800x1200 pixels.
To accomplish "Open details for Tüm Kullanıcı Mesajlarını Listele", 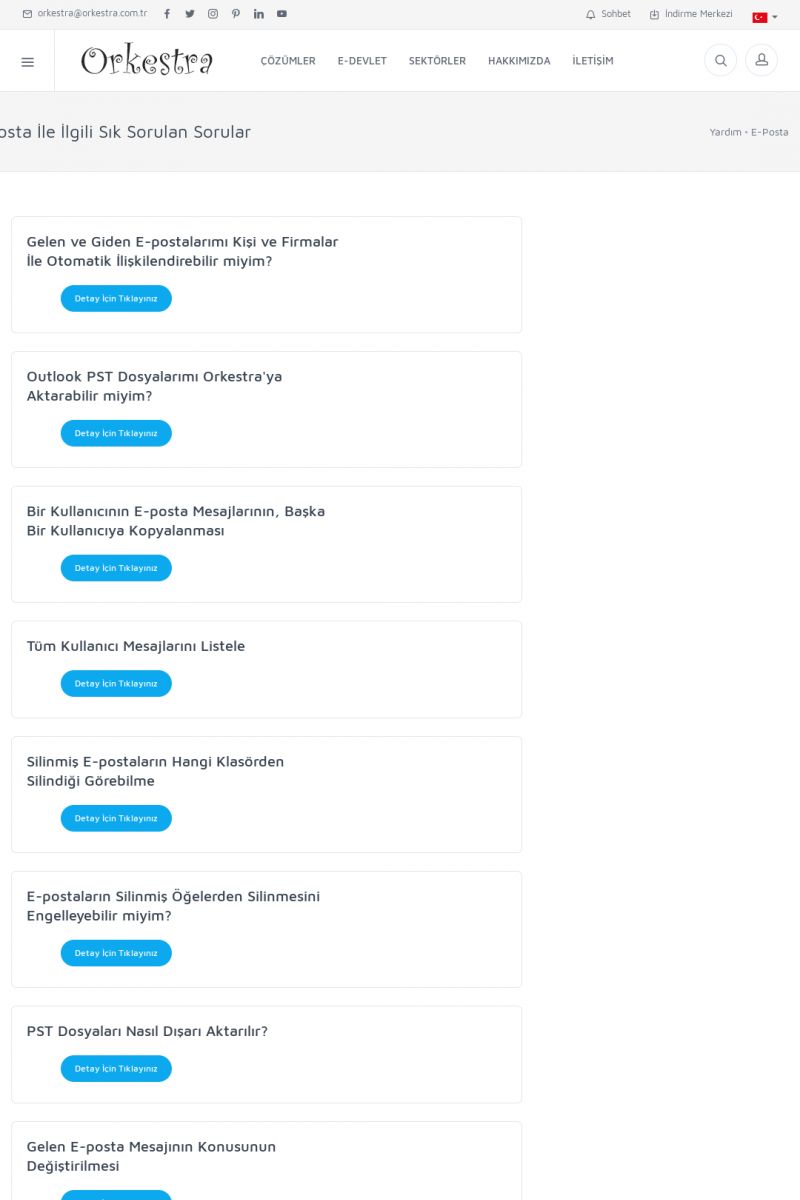I will [x=116, y=684].
